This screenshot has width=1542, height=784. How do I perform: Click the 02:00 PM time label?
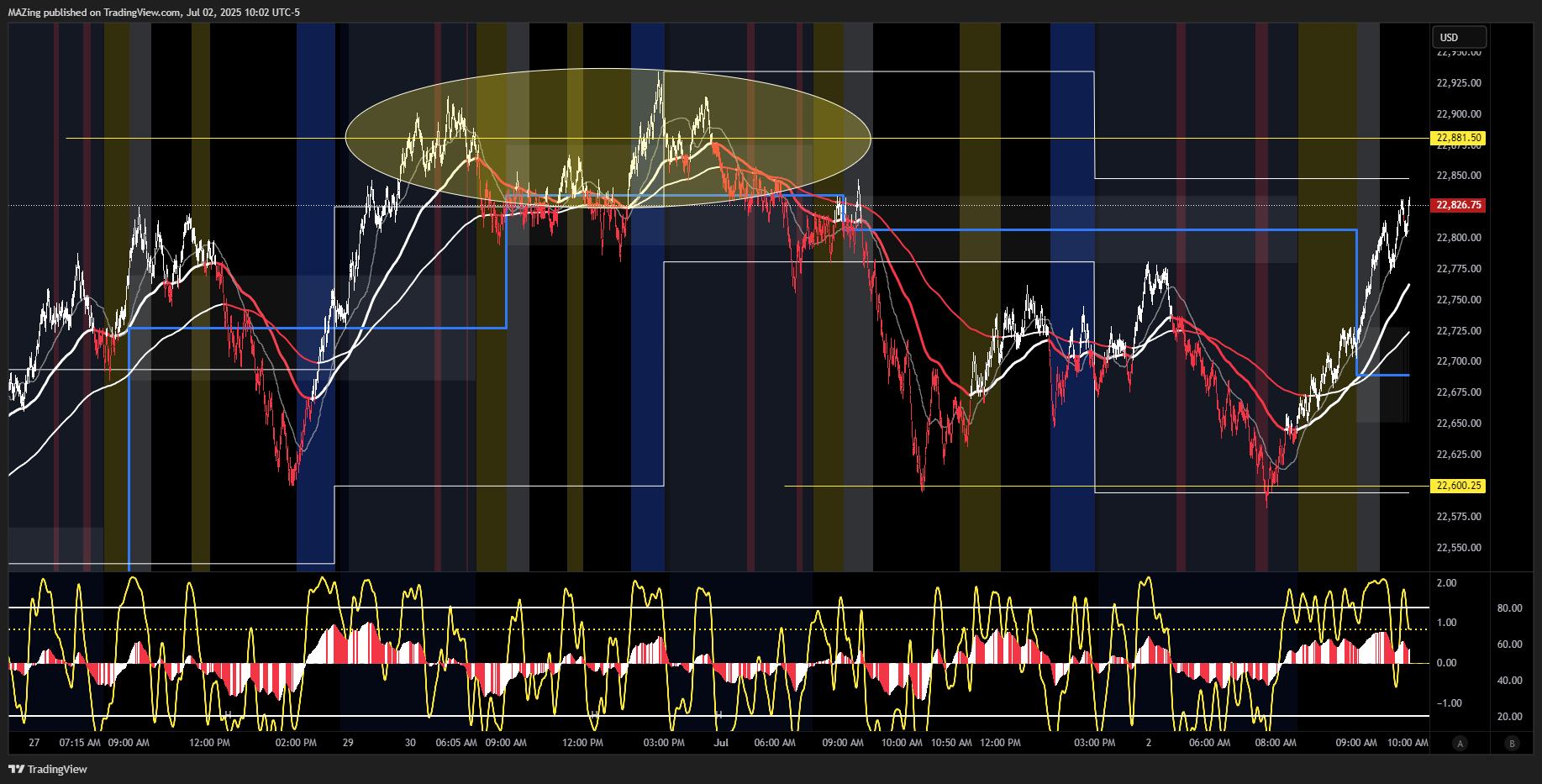pyautogui.click(x=296, y=743)
